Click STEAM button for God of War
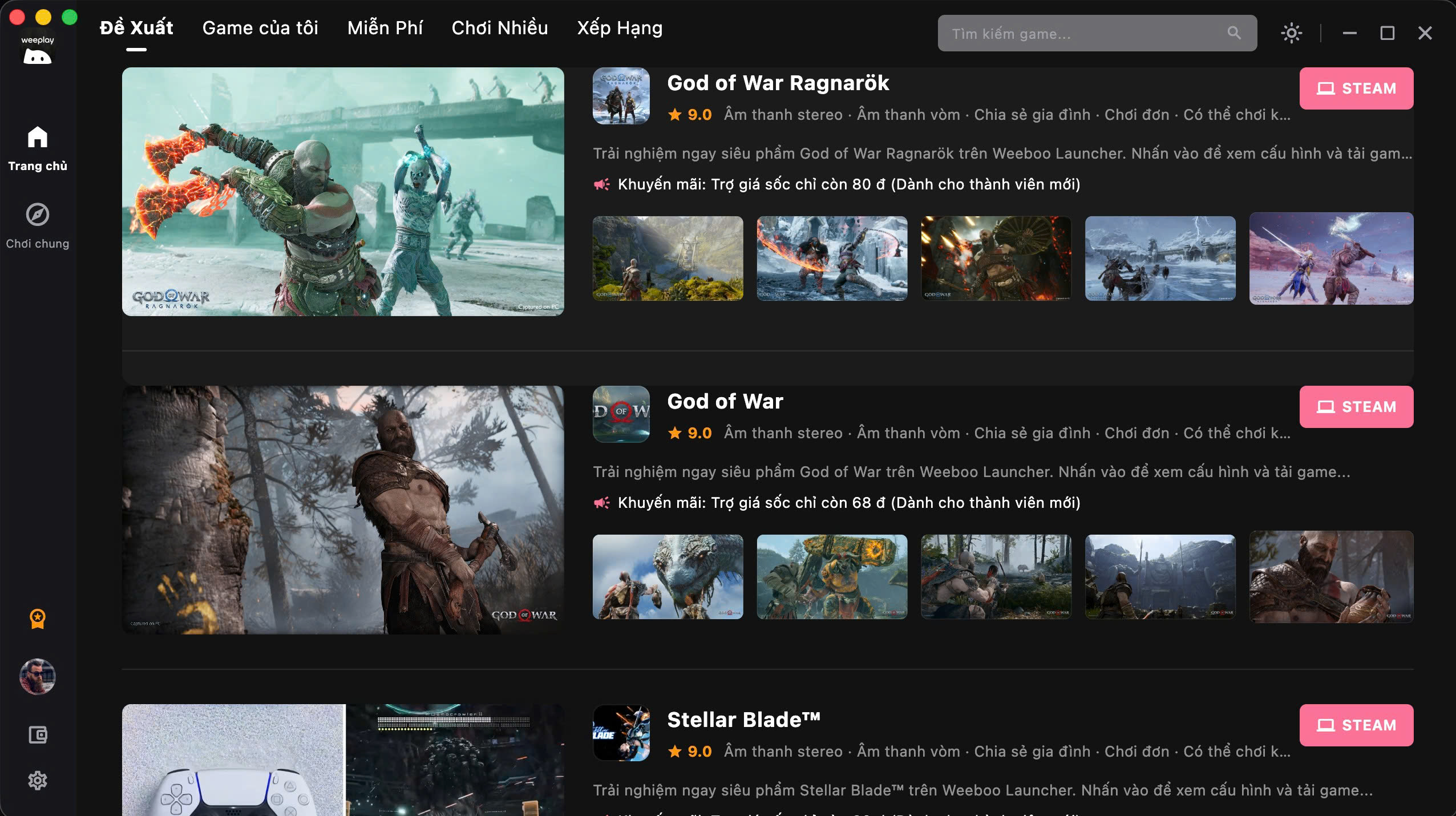This screenshot has height=816, width=1456. point(1356,407)
